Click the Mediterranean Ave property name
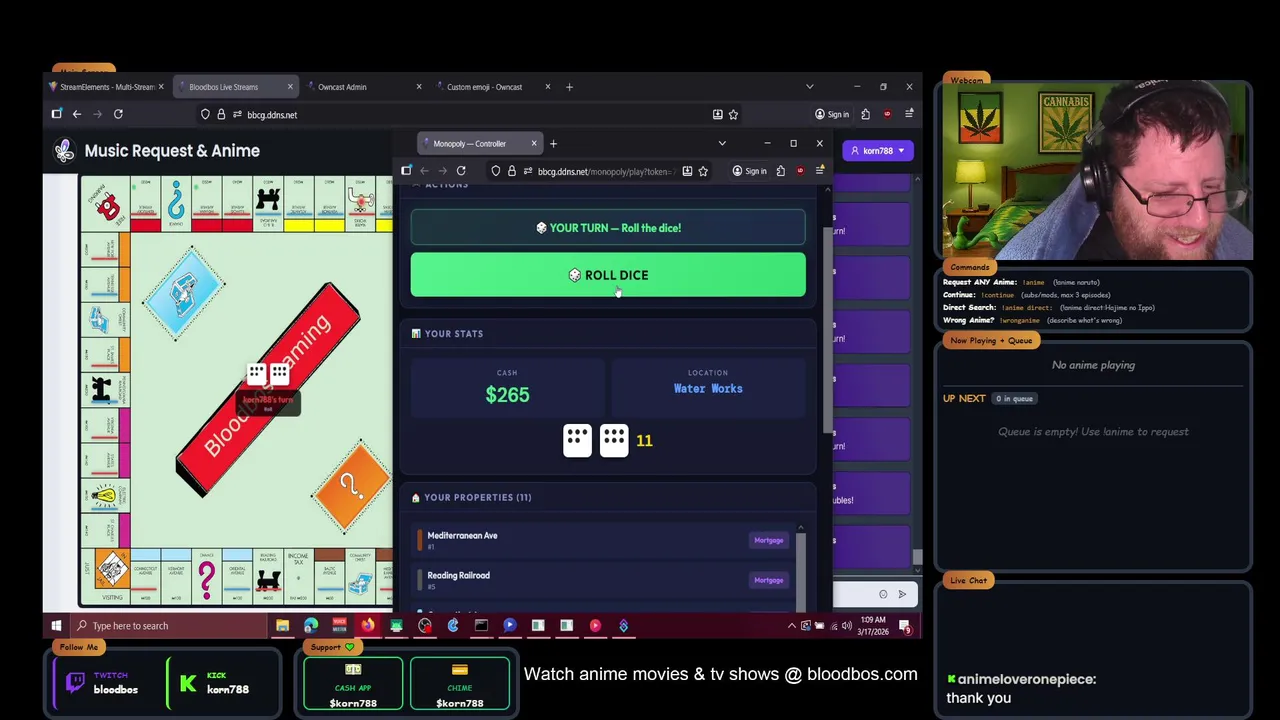Image resolution: width=1280 pixels, height=720 pixels. (462, 536)
